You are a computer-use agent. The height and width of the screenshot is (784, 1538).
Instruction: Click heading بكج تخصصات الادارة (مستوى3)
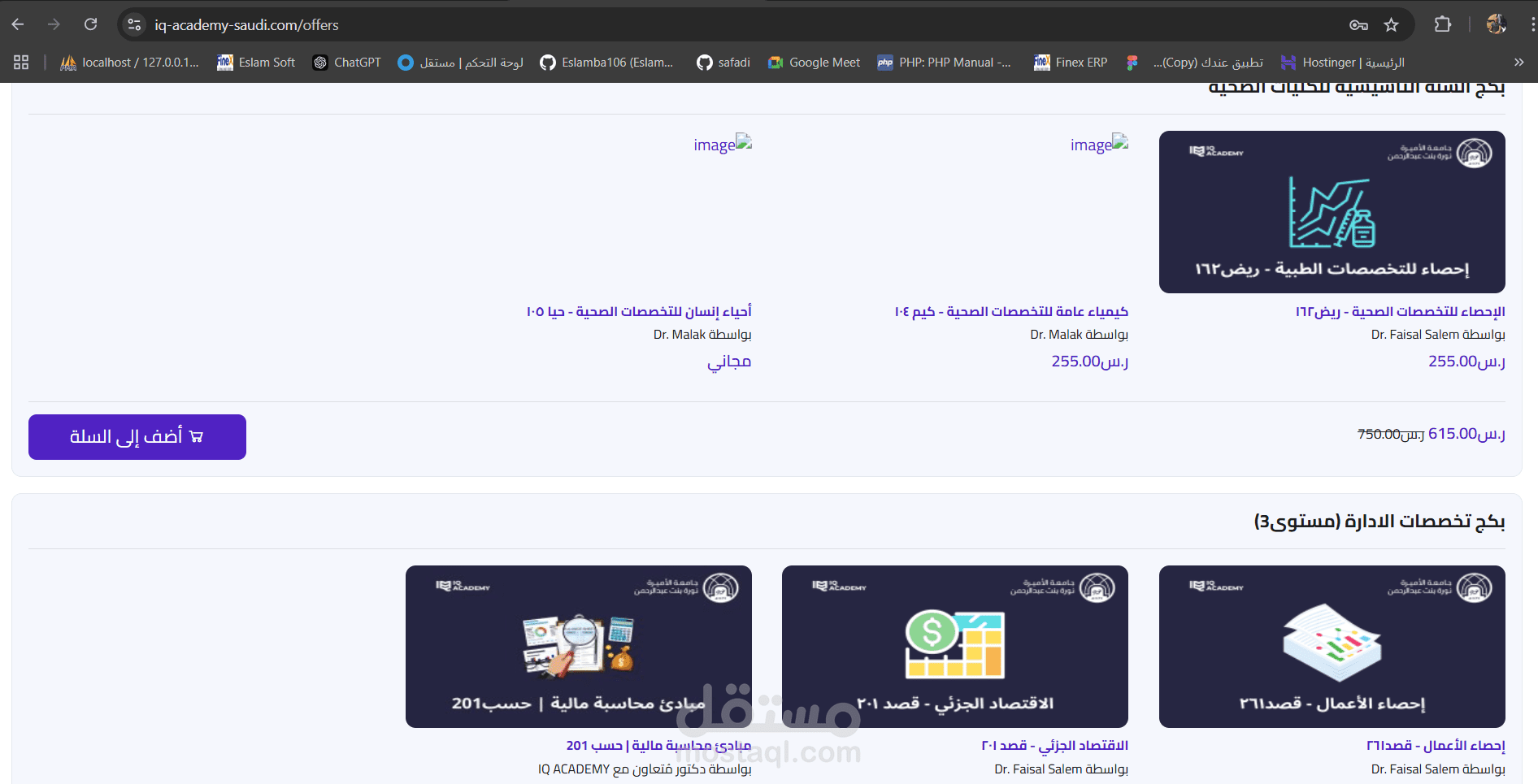1379,522
